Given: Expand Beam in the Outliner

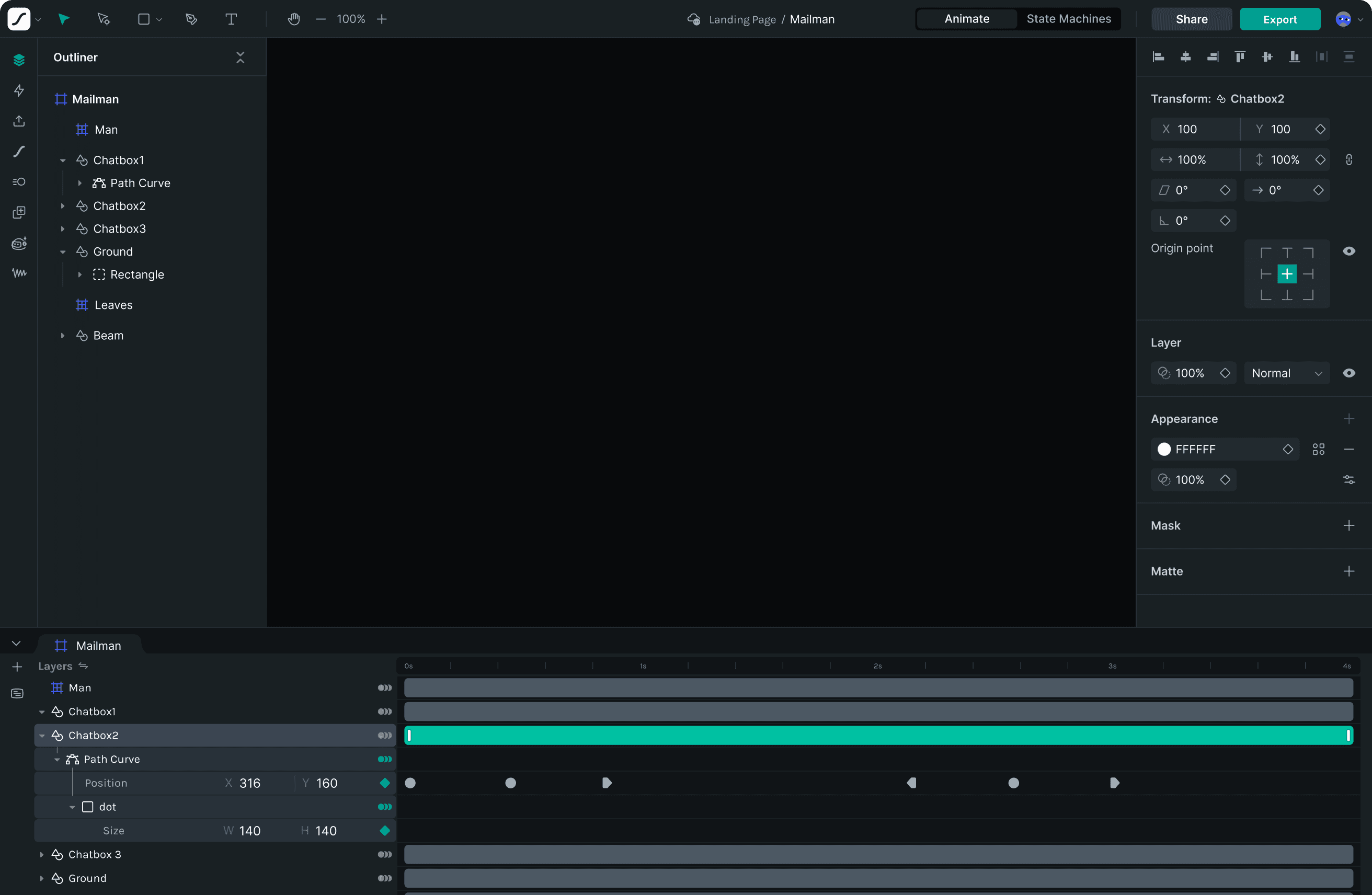Looking at the screenshot, I should pyautogui.click(x=63, y=336).
